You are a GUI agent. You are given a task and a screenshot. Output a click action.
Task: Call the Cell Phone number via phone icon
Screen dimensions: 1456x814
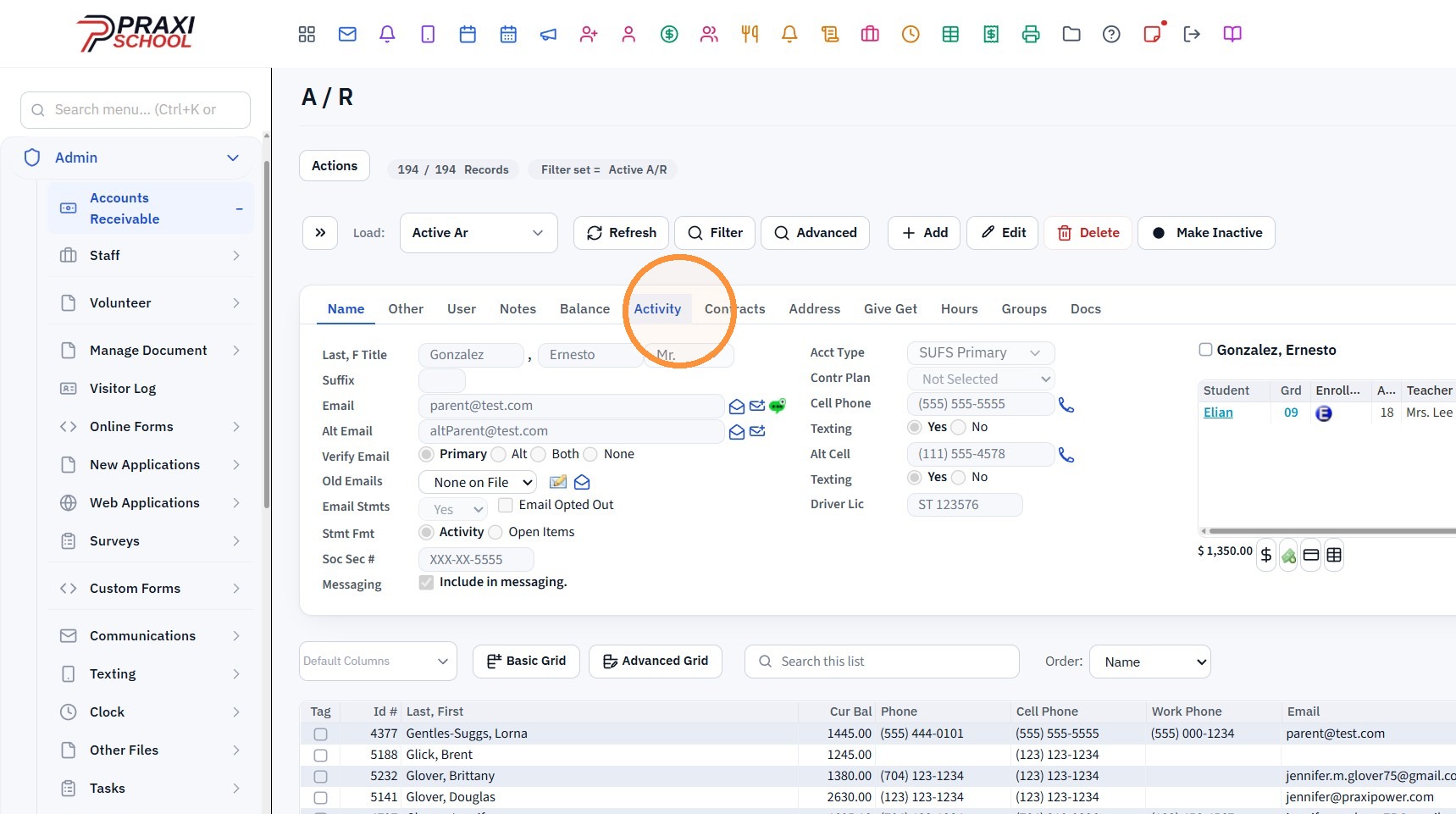1066,406
